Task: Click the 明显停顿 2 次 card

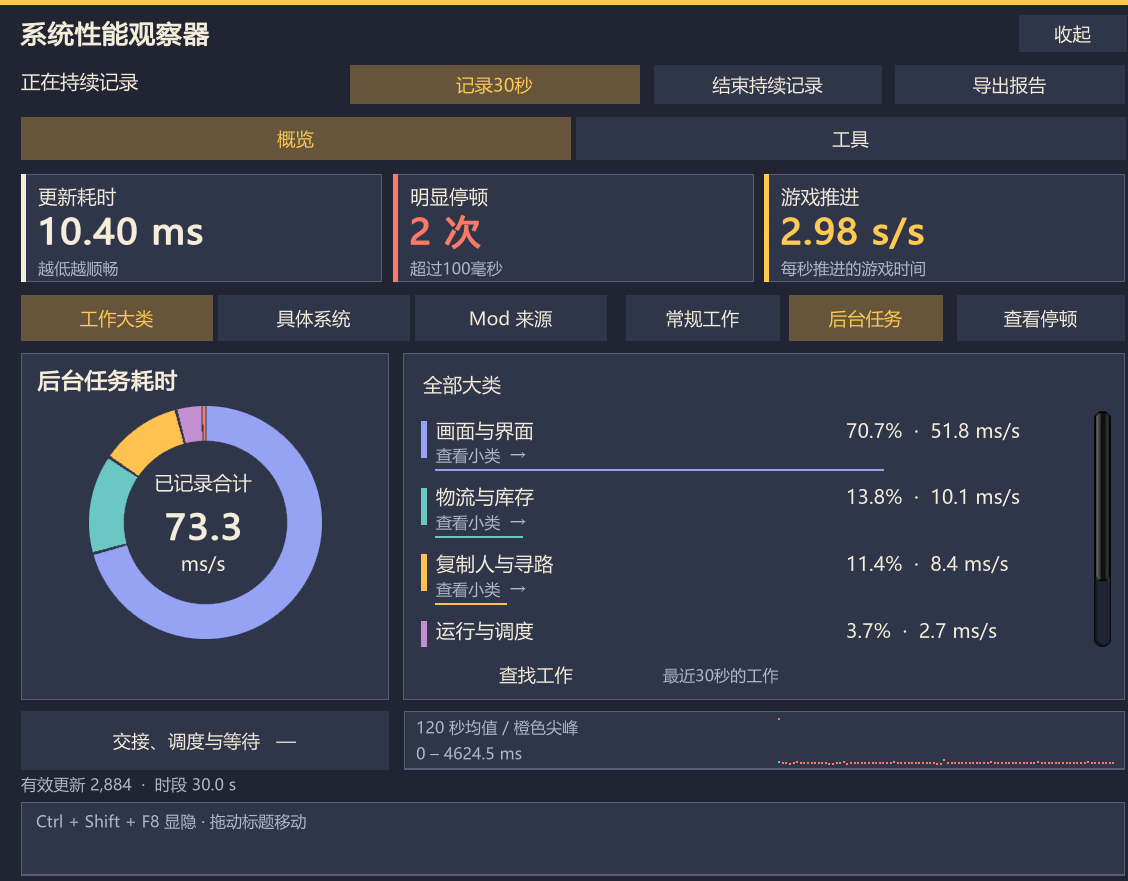Action: point(573,228)
